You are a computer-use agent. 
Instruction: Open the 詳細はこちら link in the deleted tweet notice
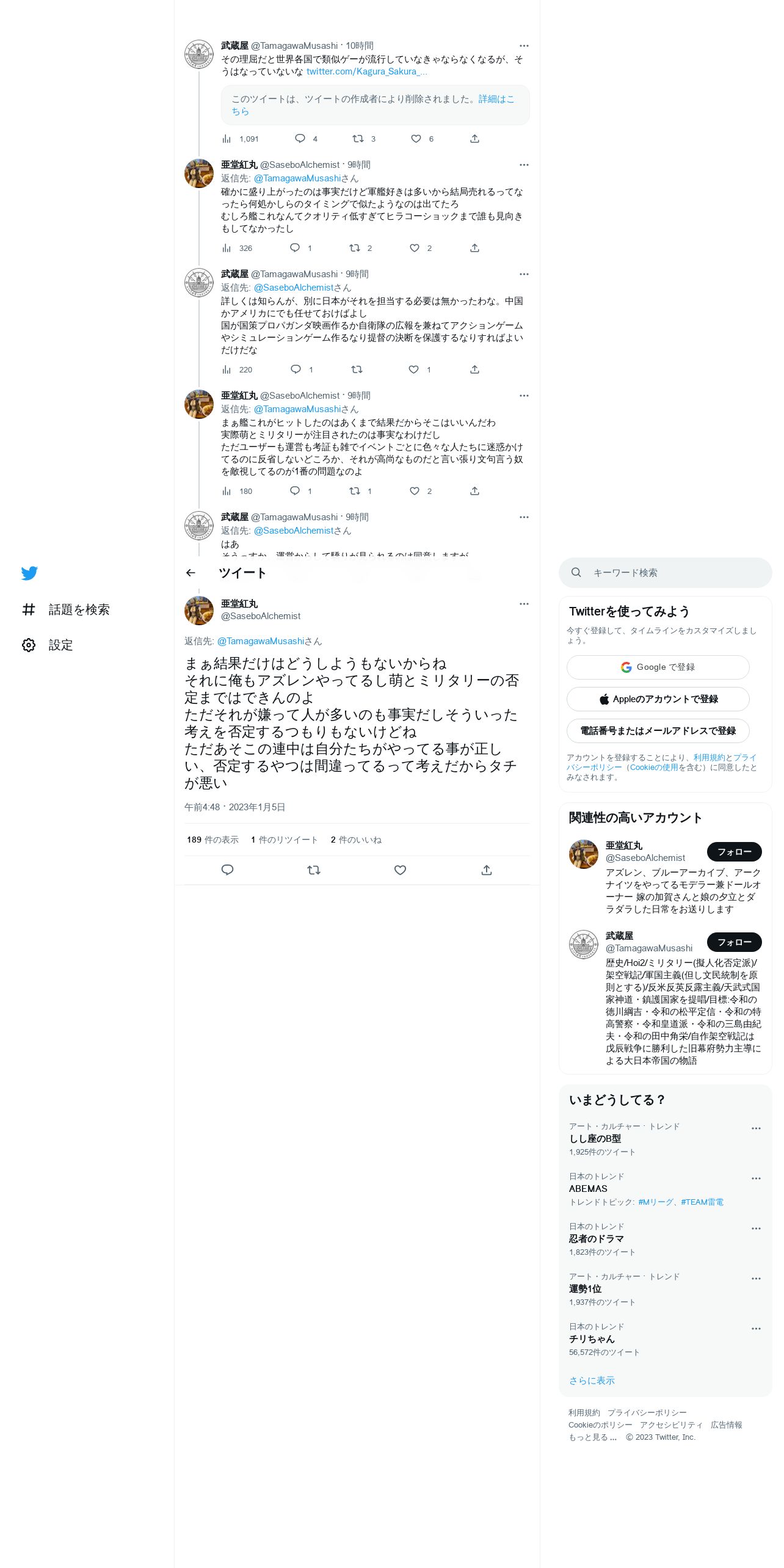pos(373,105)
